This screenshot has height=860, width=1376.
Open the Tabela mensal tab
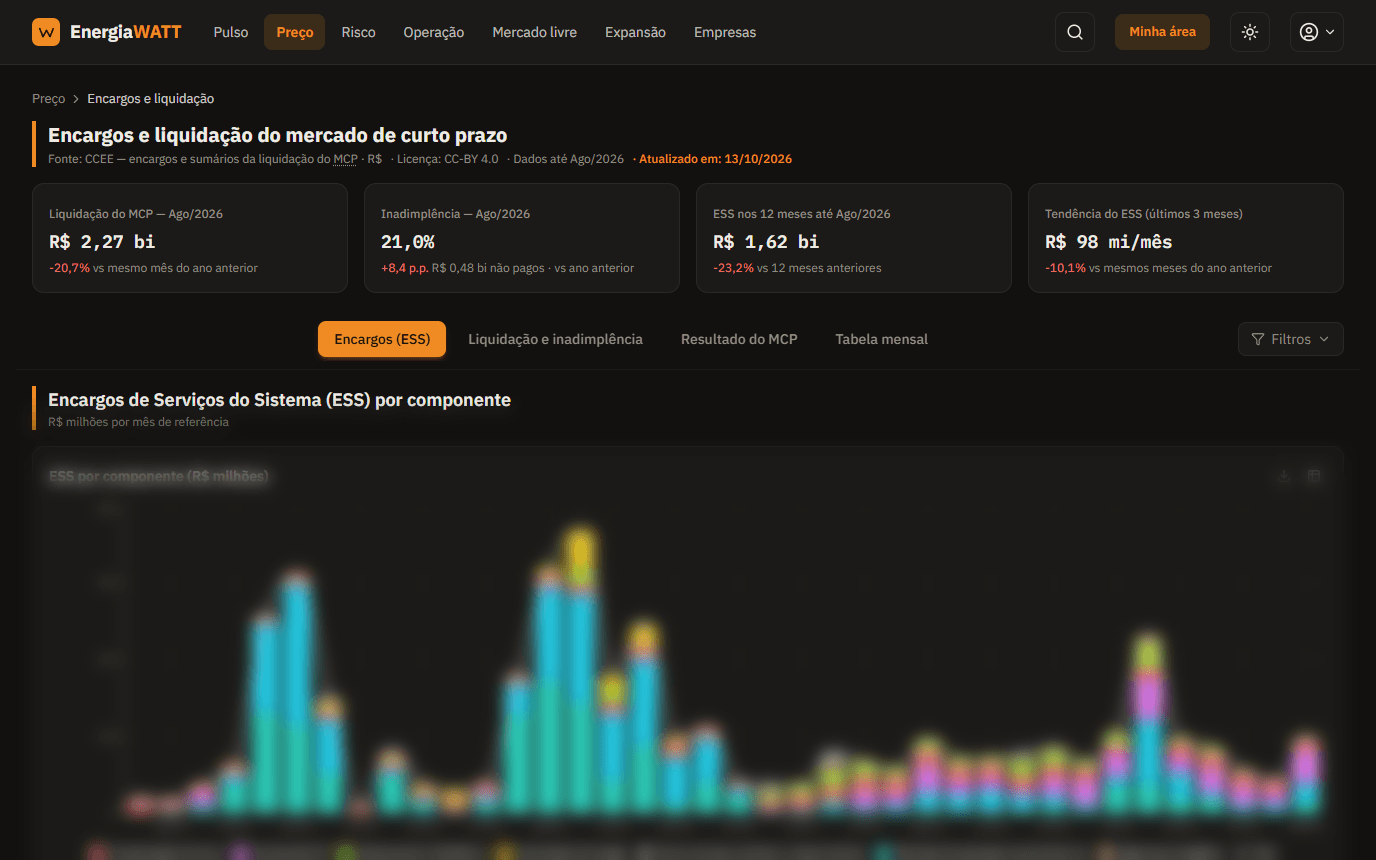tap(881, 339)
